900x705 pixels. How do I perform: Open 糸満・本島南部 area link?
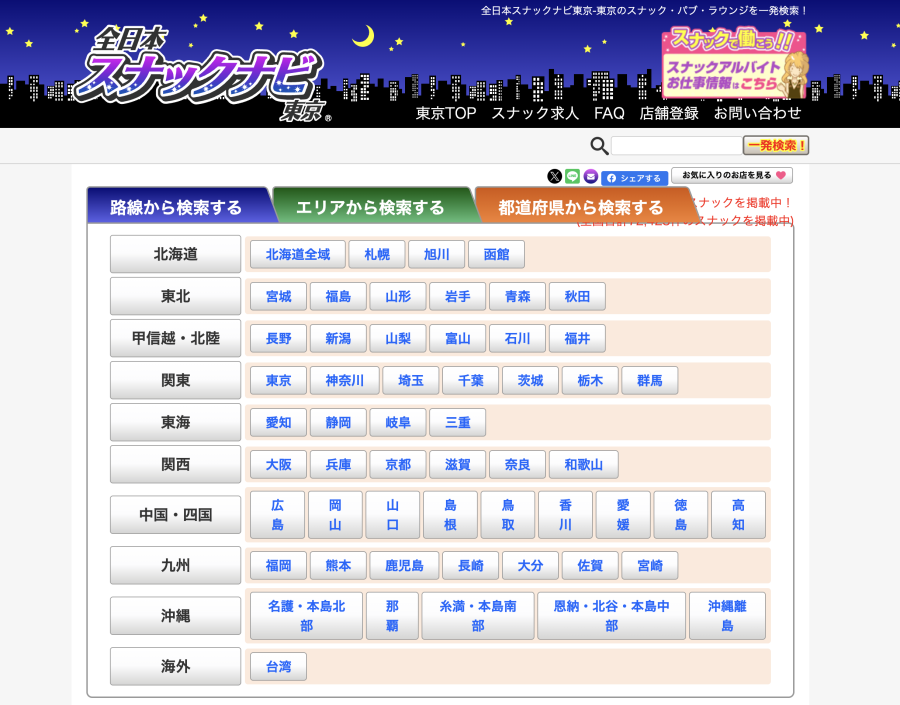(478, 616)
